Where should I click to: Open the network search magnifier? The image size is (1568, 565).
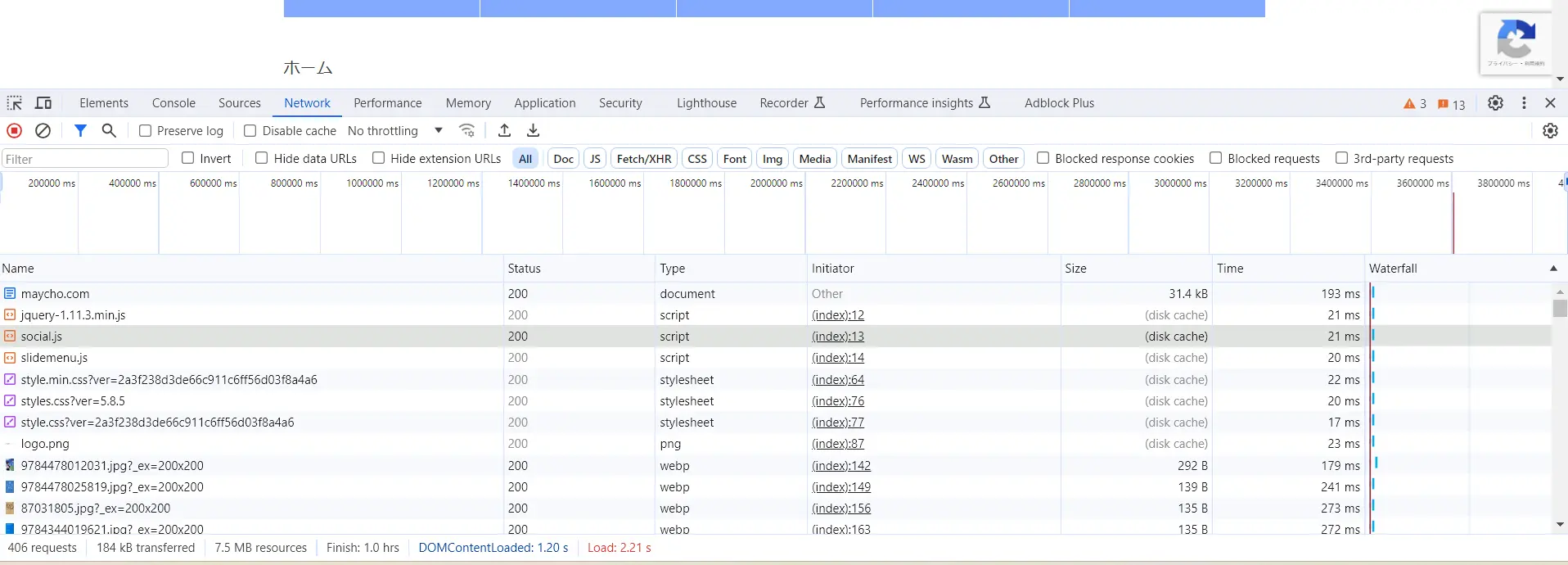(109, 131)
